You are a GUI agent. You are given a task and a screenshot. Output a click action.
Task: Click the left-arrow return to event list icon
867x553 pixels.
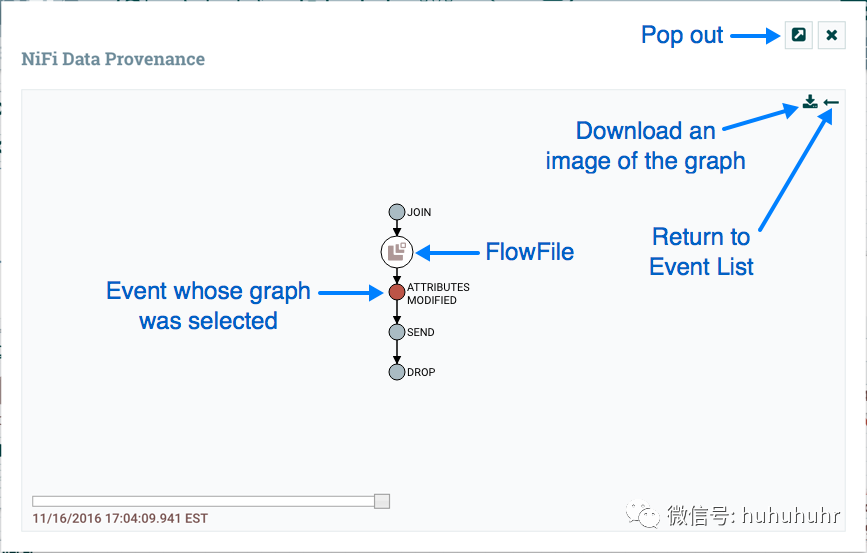pyautogui.click(x=831, y=103)
